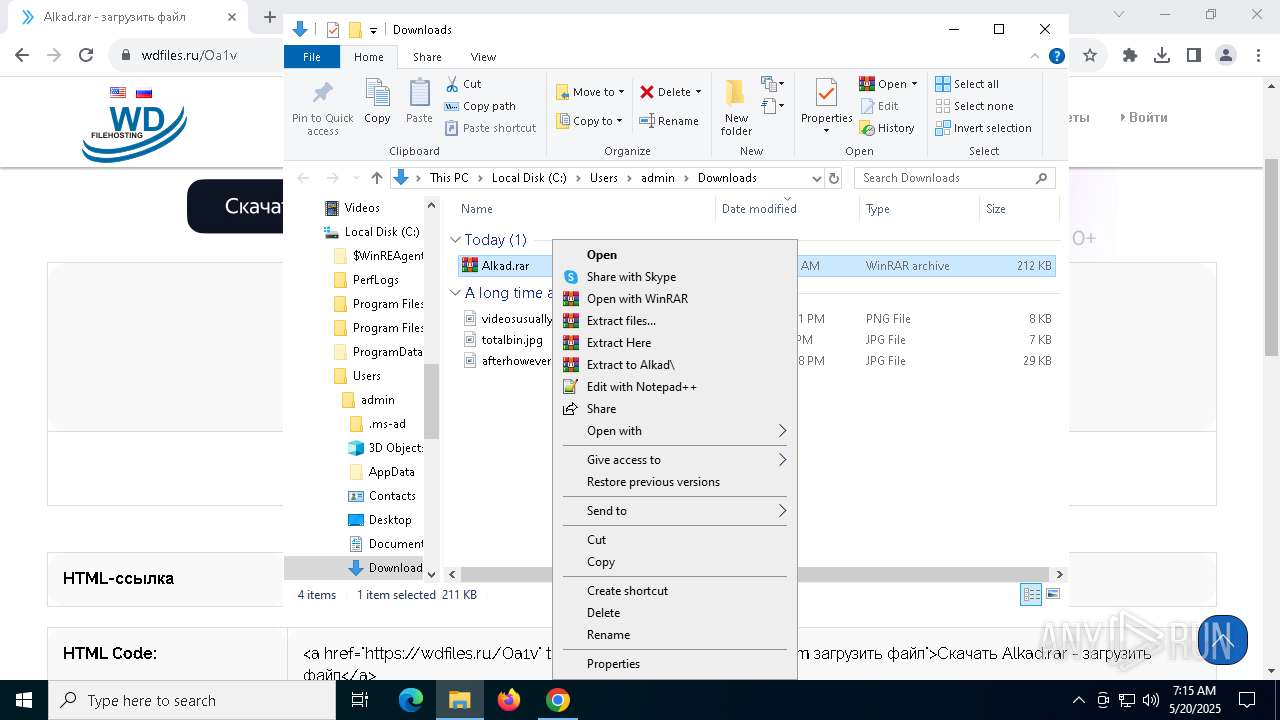Open Contacts in navigation tree
Viewport: 1280px width, 720px height.
(391, 496)
